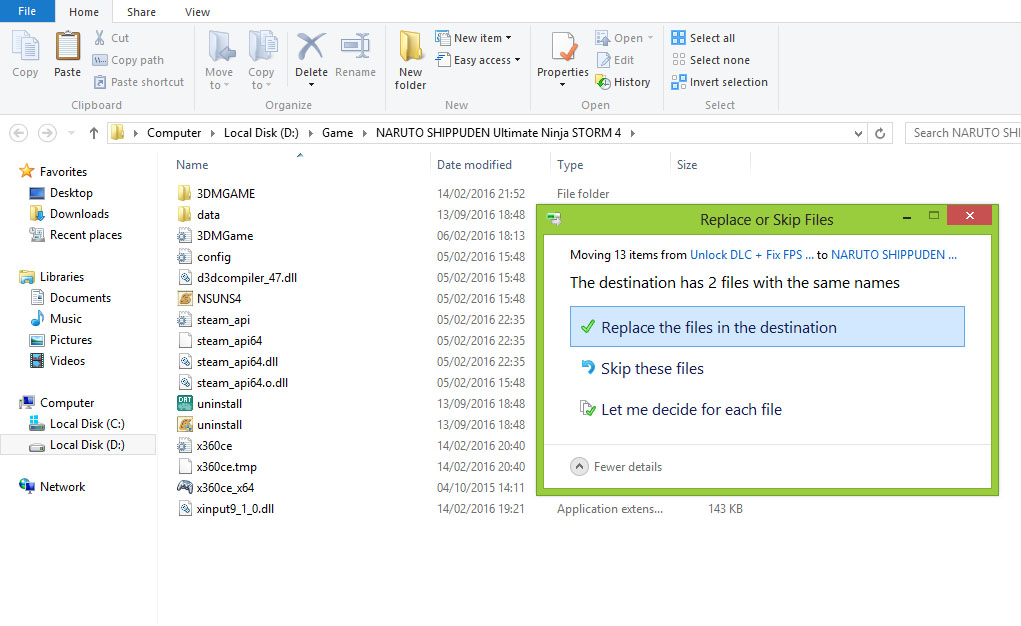Click the History ribbon button
1021x626 pixels.
click(623, 82)
